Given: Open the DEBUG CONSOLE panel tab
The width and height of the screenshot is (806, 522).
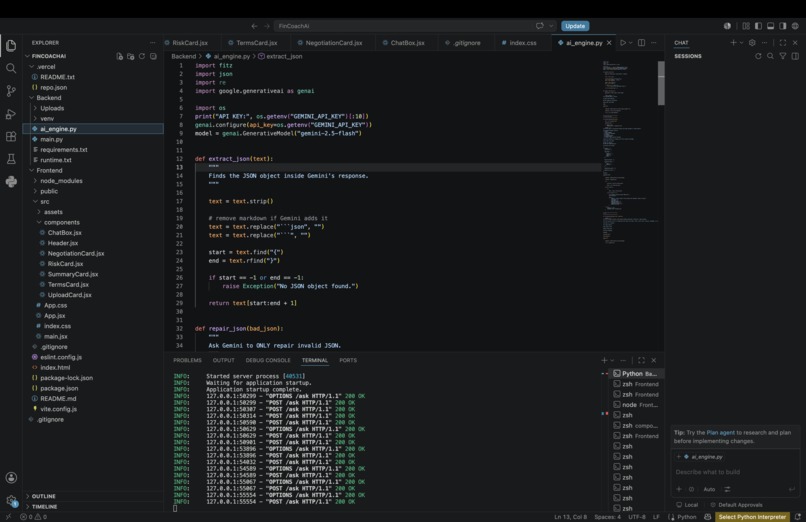Looking at the screenshot, I should click(x=268, y=360).
